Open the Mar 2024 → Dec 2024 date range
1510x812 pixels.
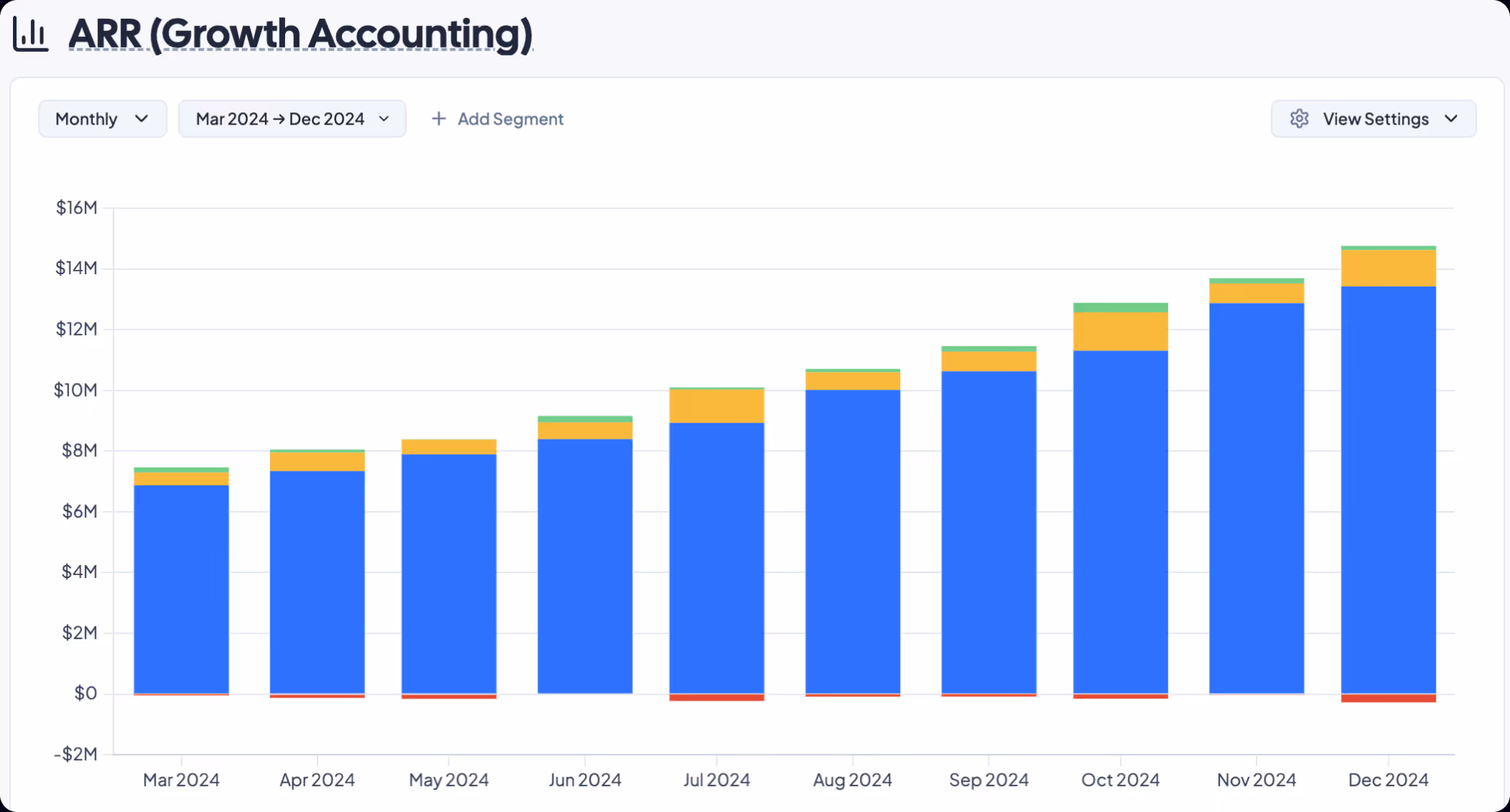coord(292,119)
